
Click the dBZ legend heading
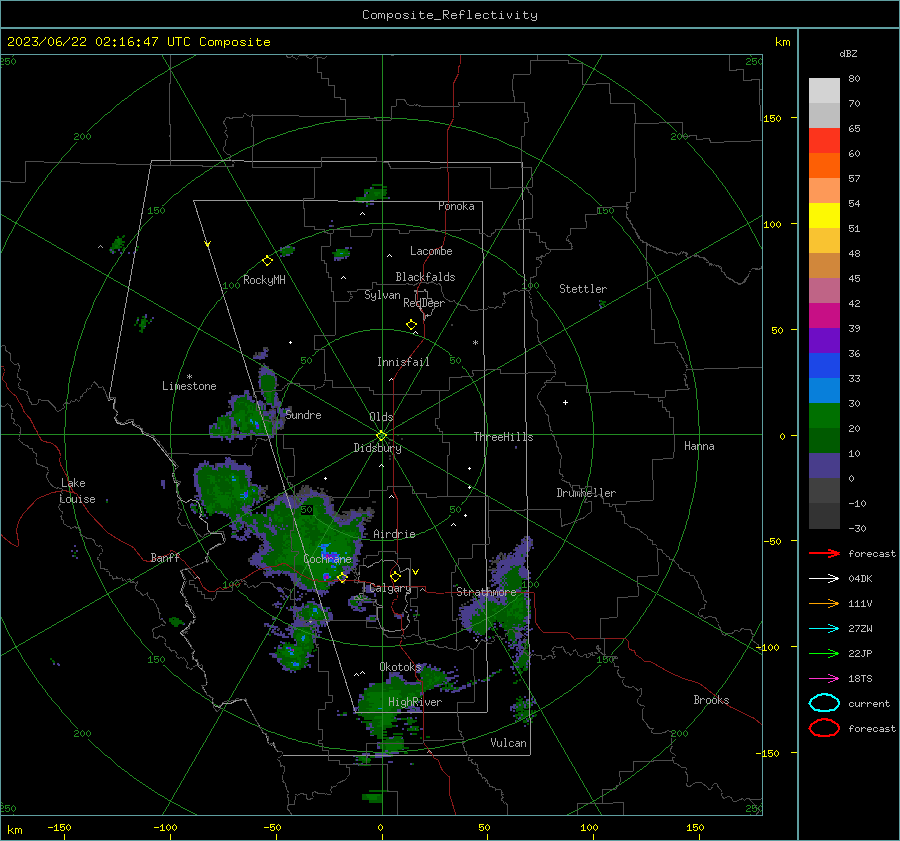tap(848, 54)
